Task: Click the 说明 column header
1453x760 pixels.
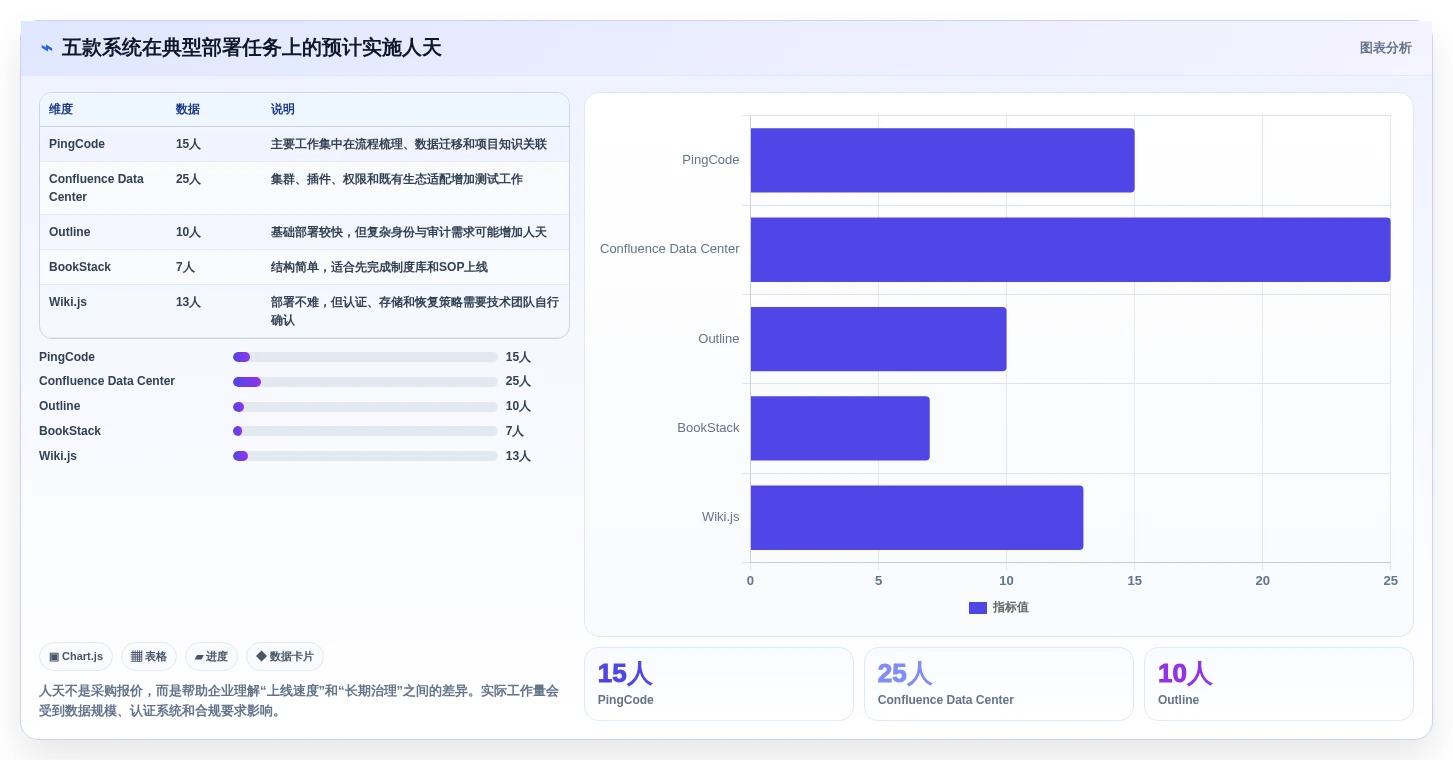Action: pos(283,110)
